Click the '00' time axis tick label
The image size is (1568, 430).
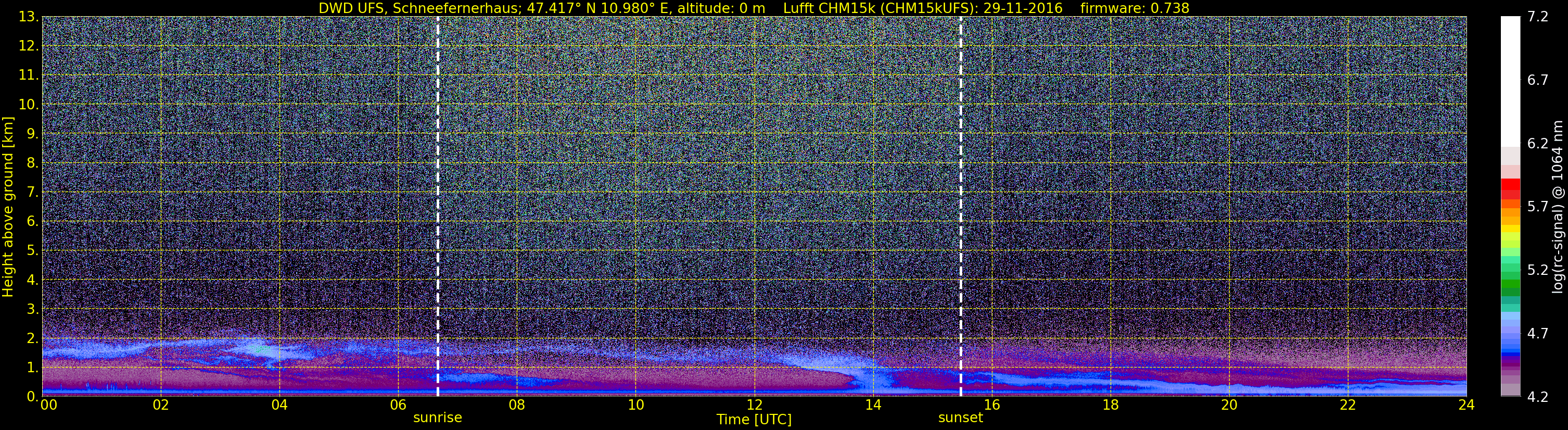click(x=49, y=405)
